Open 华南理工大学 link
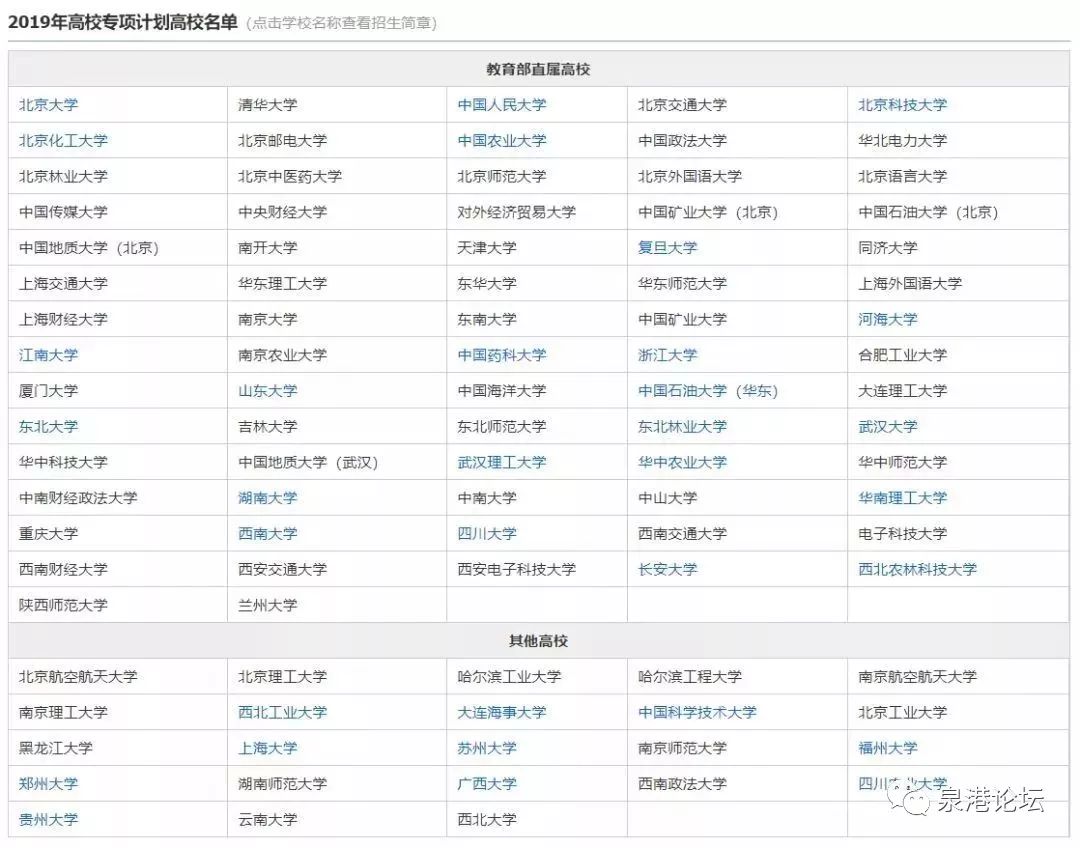This screenshot has height=848, width=1080. coord(902,497)
